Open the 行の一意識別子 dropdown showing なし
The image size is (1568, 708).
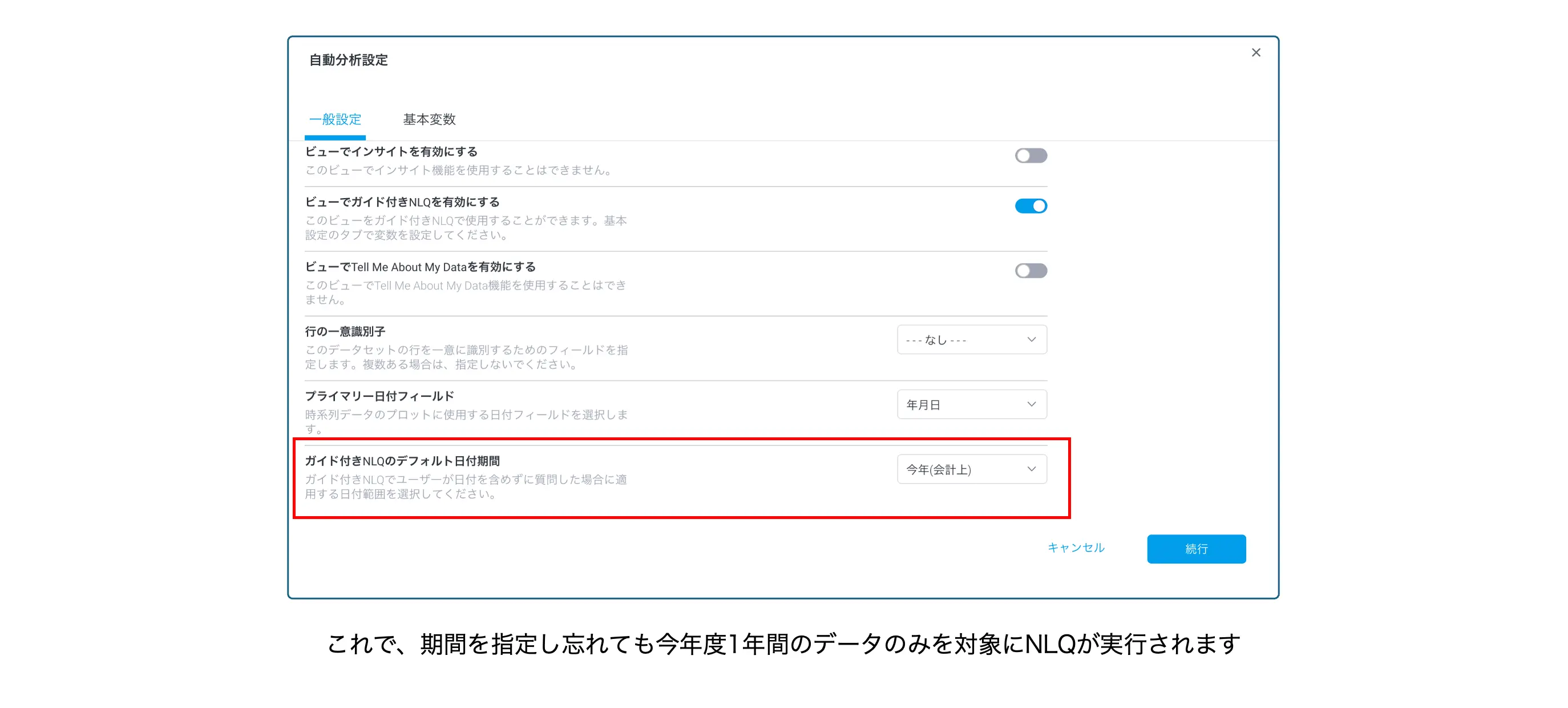click(x=971, y=339)
